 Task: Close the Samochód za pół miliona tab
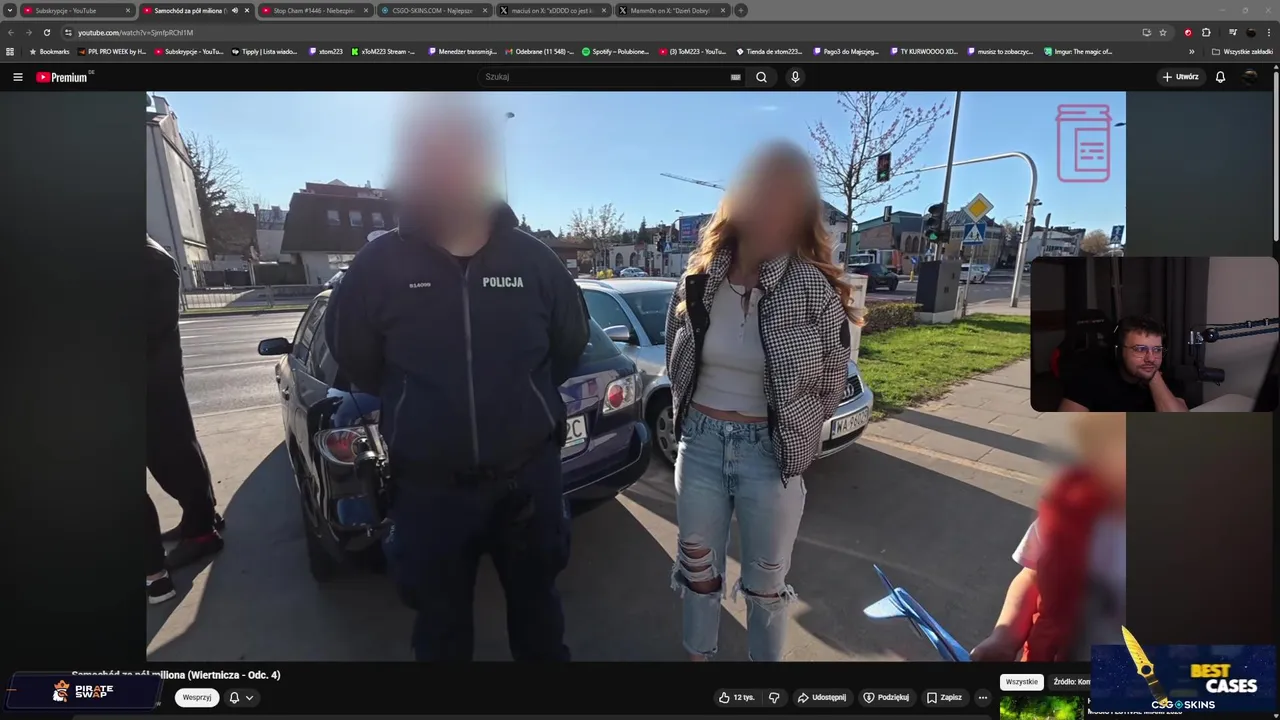(247, 10)
